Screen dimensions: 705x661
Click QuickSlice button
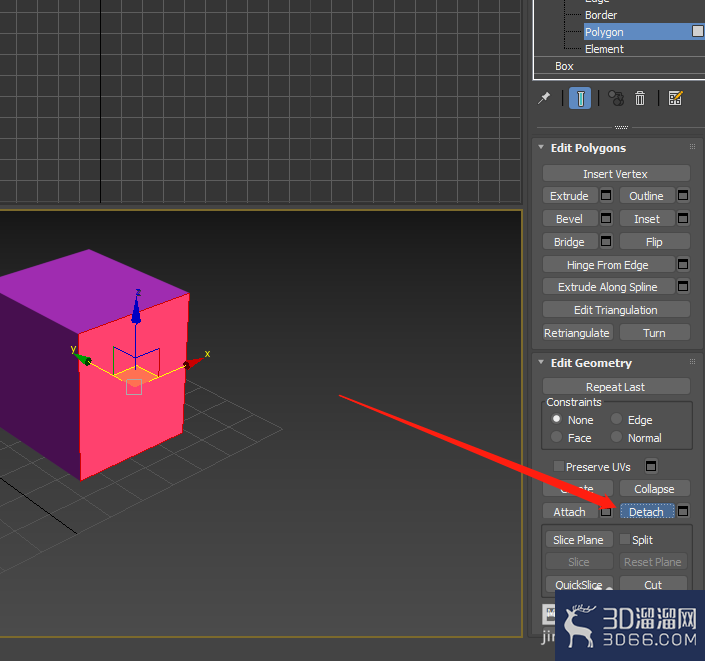pyautogui.click(x=579, y=585)
